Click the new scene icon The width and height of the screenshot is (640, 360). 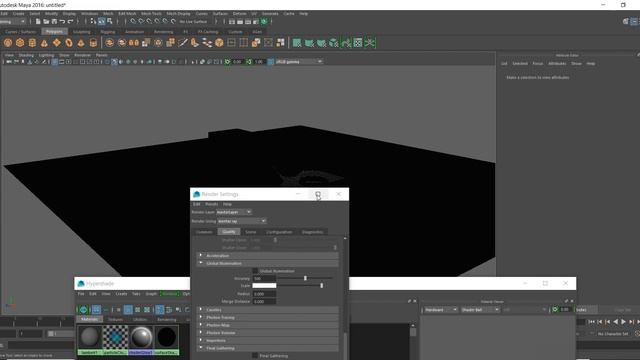[38, 22]
